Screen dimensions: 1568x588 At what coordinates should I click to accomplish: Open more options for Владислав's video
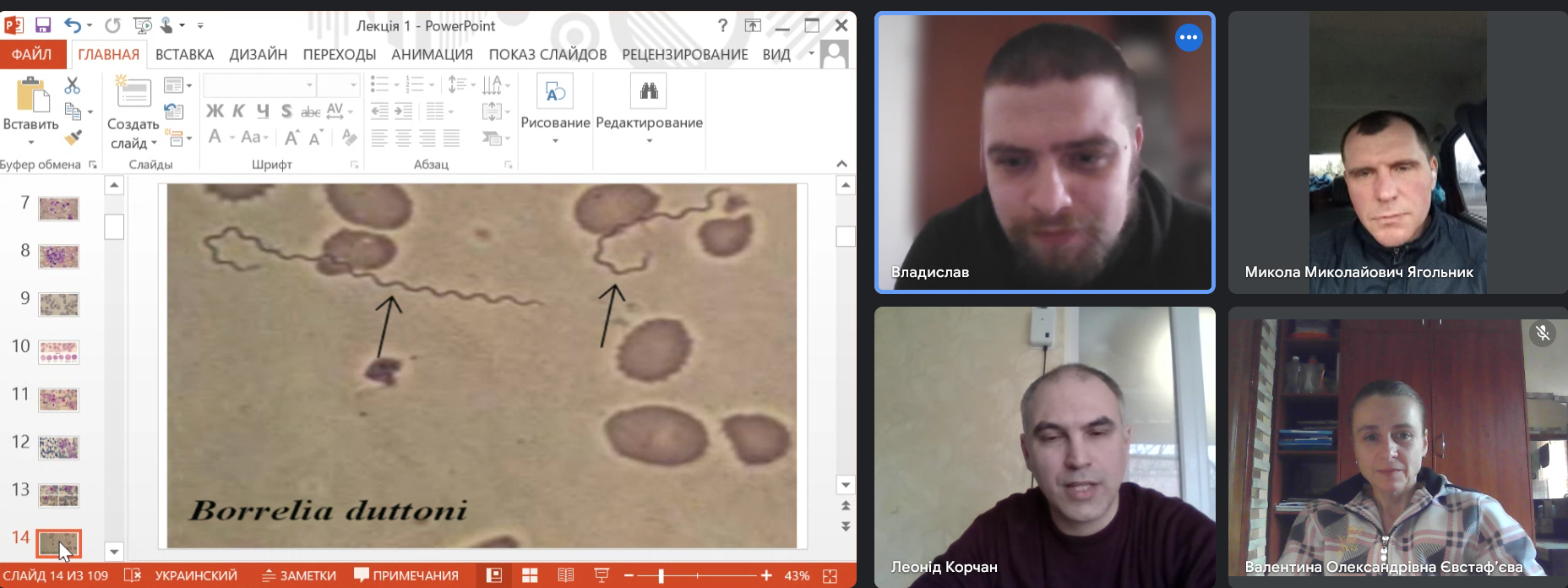point(1189,37)
